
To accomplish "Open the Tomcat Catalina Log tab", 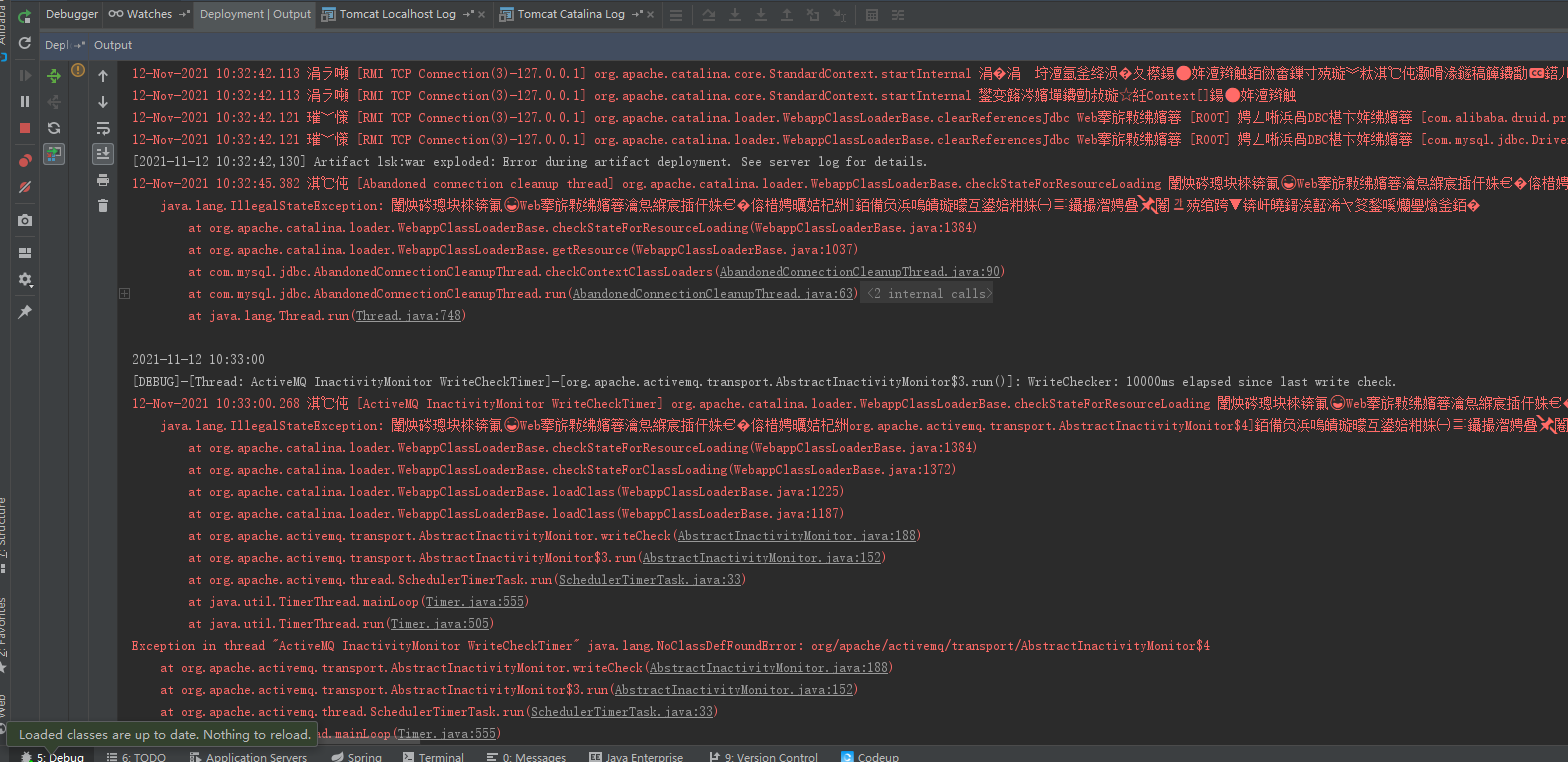I will pos(579,14).
